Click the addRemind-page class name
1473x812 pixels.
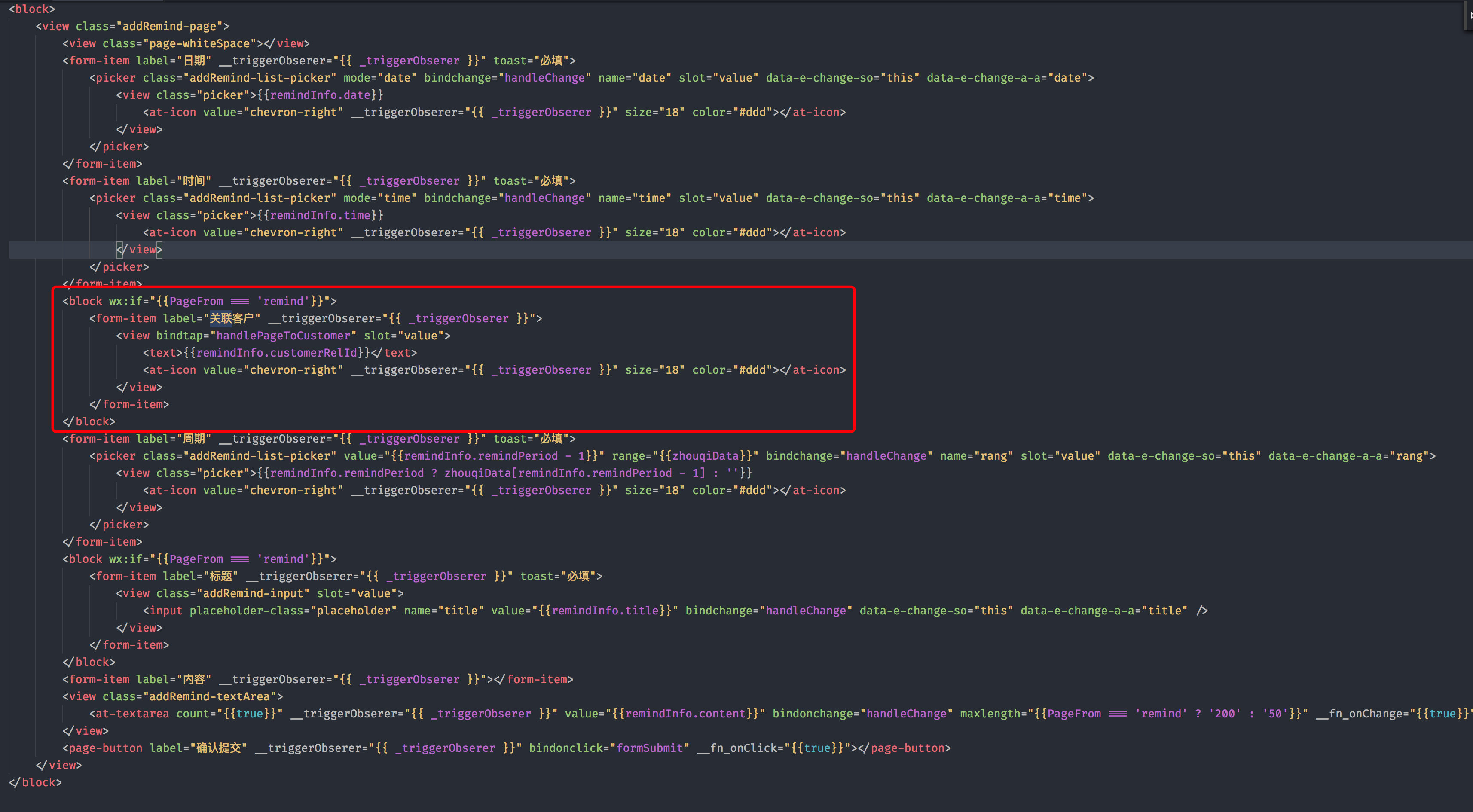click(169, 26)
